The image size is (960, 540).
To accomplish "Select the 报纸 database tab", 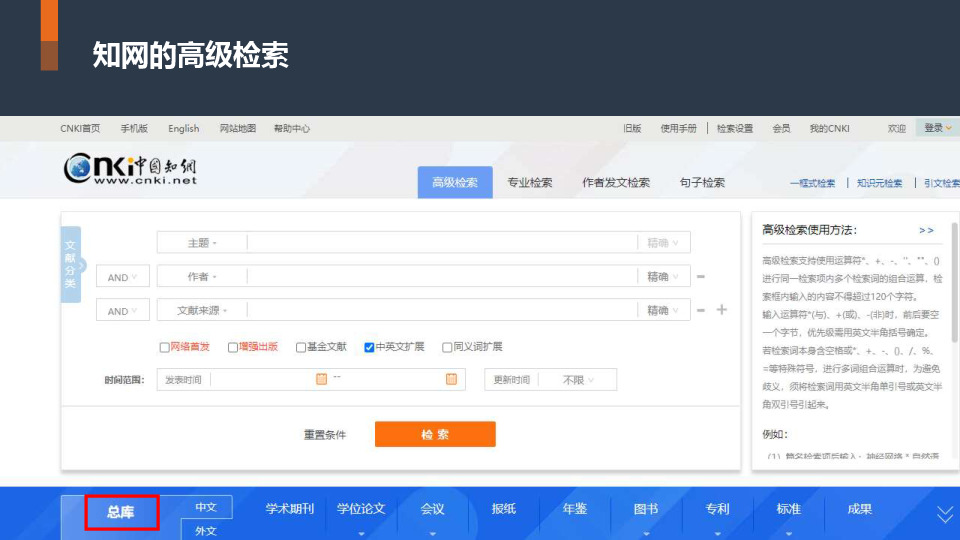I will coord(504,509).
